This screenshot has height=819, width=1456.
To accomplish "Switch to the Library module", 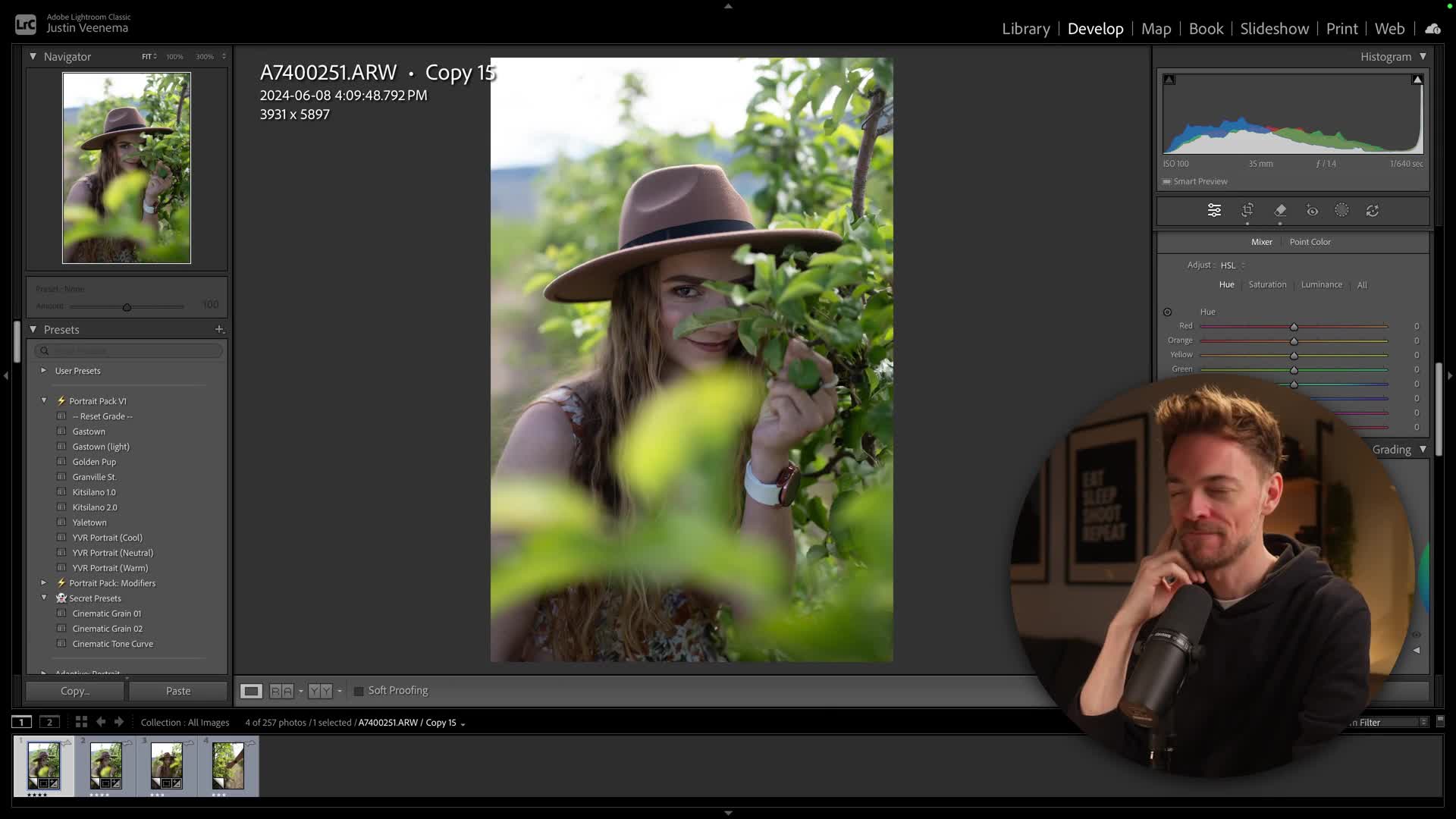I will pos(1025,28).
